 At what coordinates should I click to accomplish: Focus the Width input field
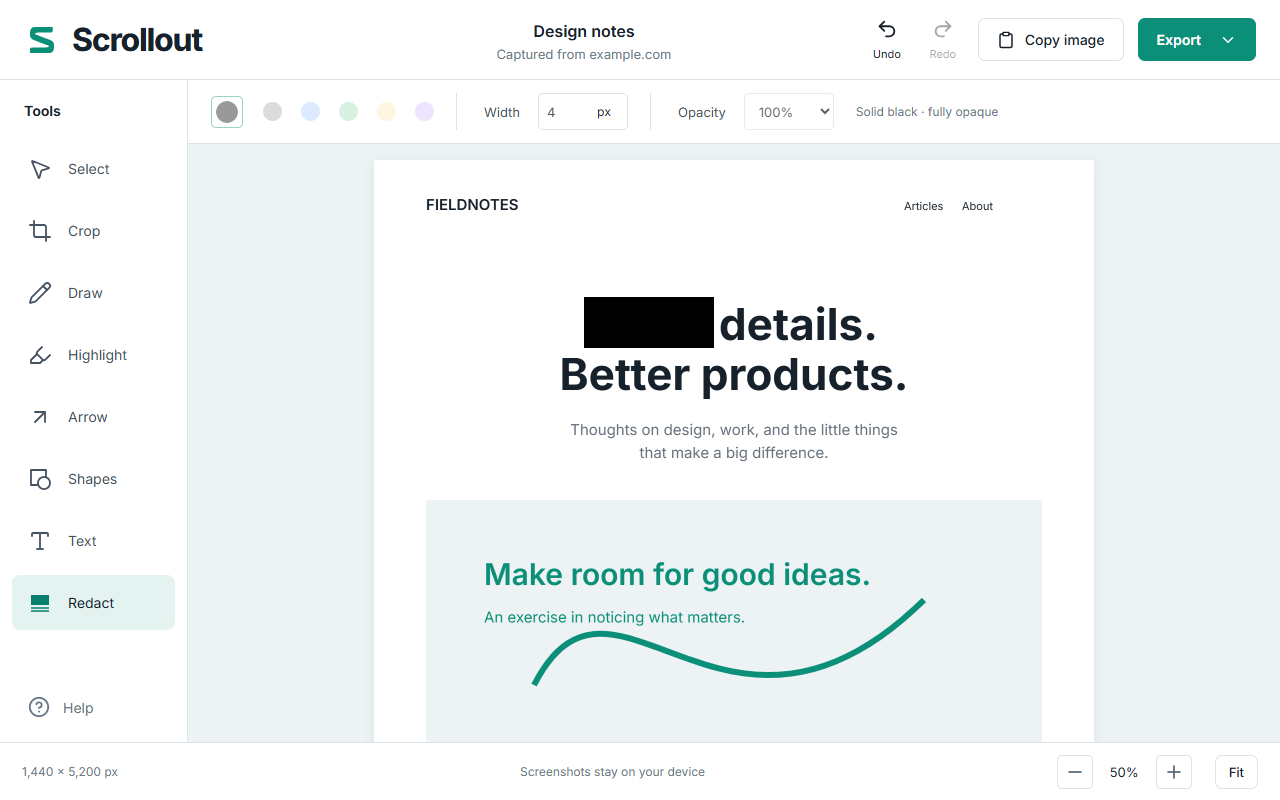point(583,112)
